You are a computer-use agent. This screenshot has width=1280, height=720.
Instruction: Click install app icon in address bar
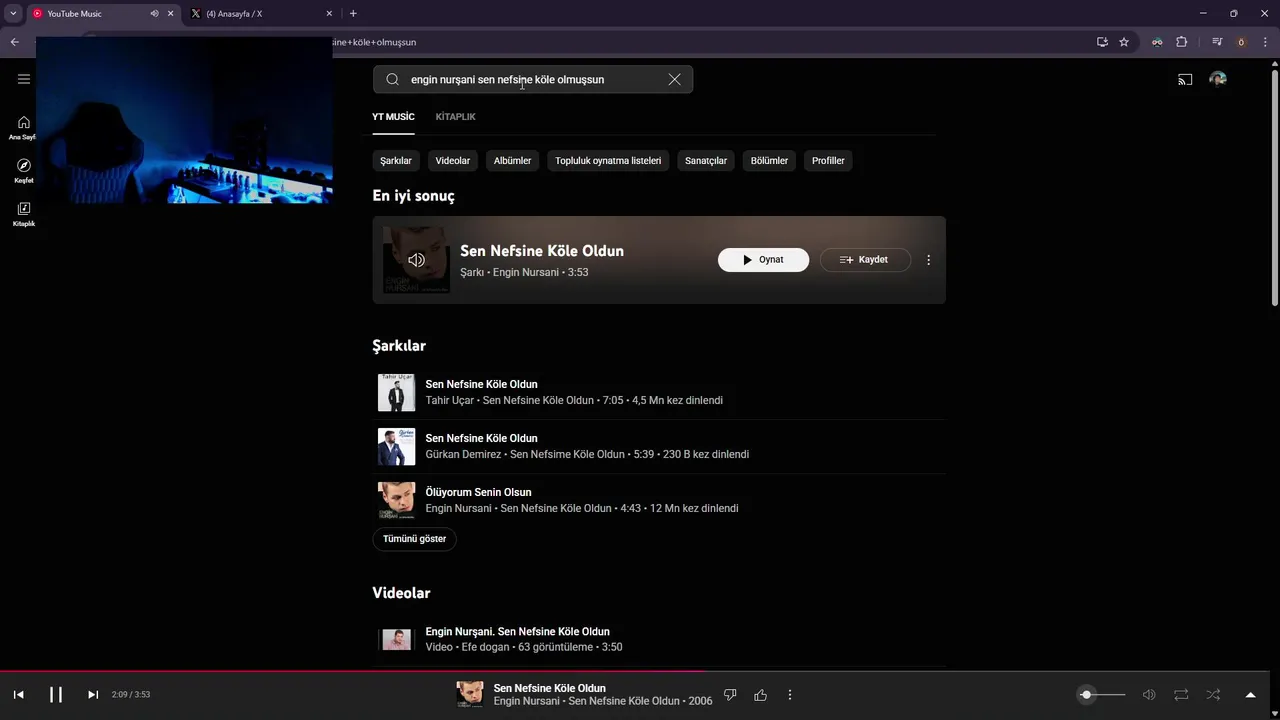[1102, 42]
